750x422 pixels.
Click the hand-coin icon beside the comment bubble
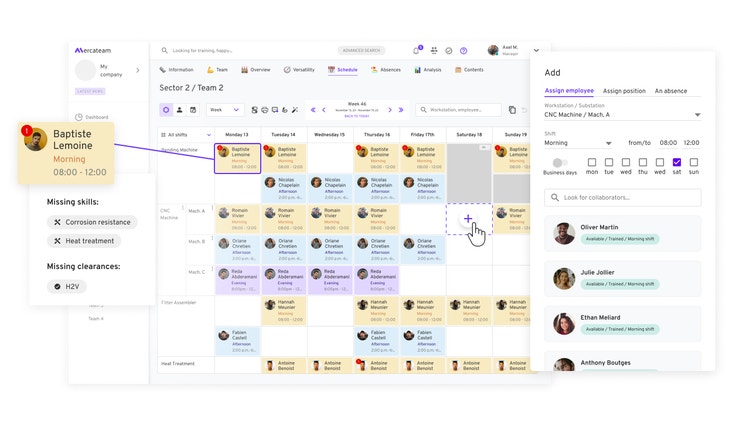tap(285, 110)
